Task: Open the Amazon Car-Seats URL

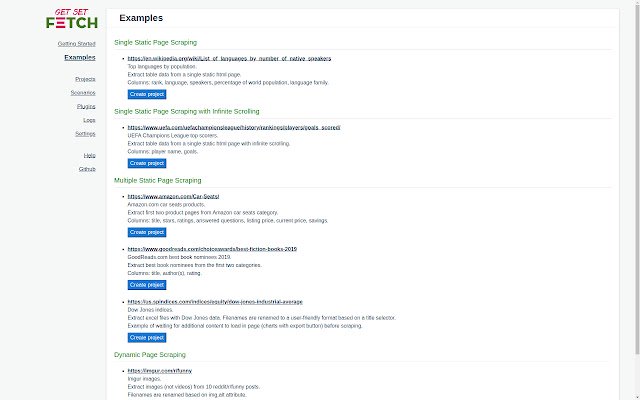Action: (173, 197)
